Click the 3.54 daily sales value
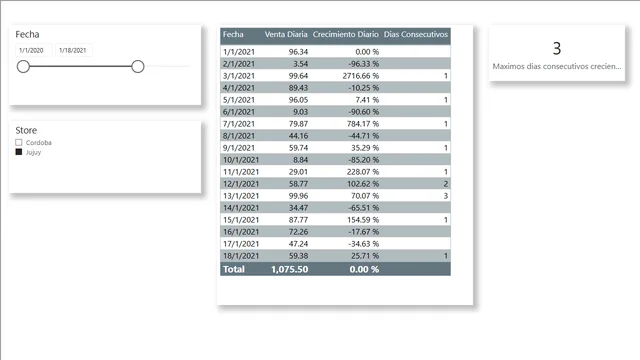 pos(300,64)
